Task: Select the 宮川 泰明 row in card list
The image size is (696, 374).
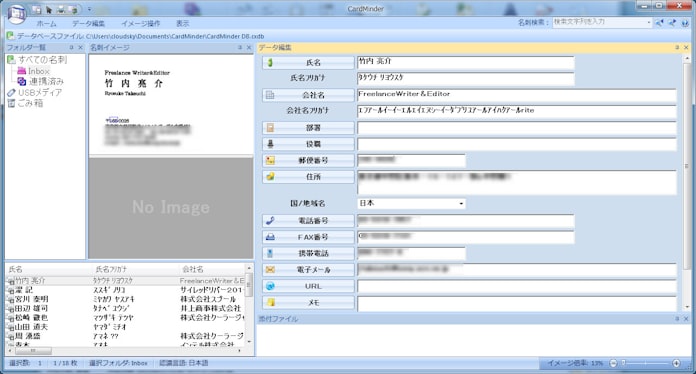Action: point(125,299)
